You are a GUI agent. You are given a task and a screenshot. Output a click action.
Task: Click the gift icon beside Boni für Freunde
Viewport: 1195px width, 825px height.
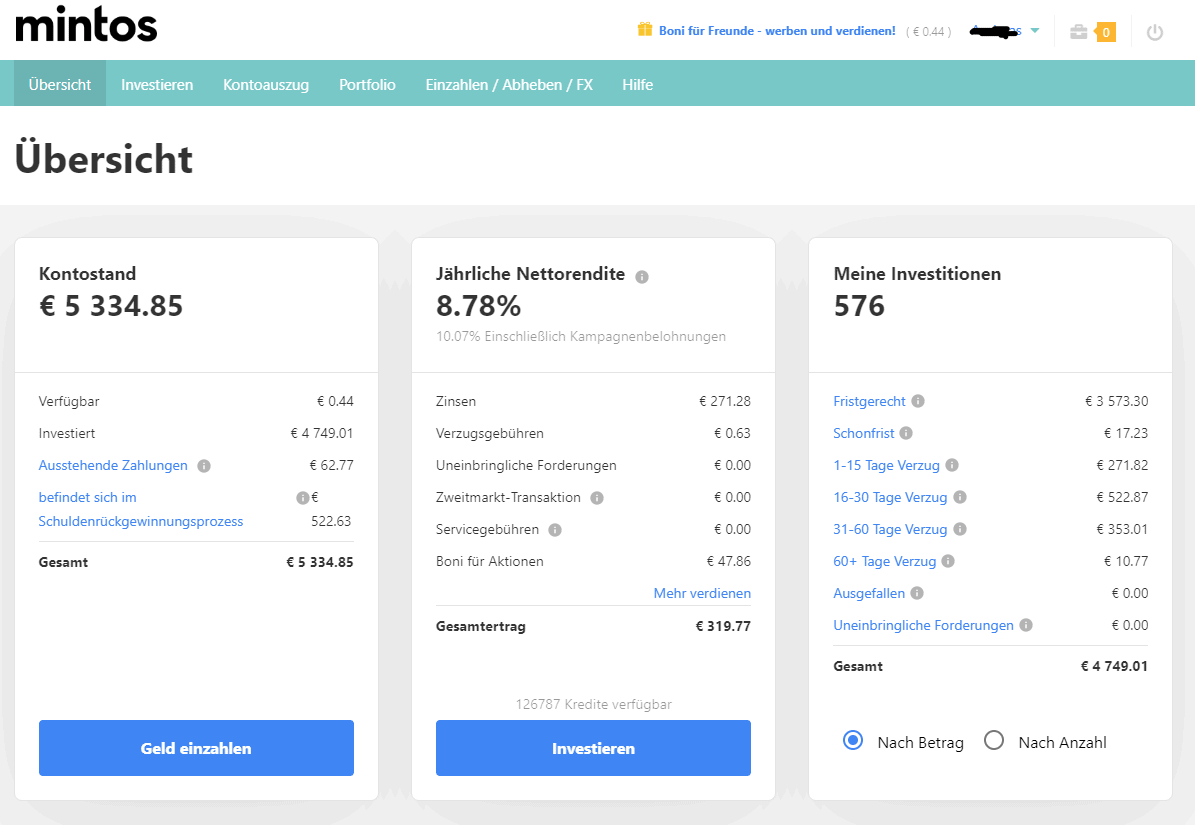click(645, 30)
